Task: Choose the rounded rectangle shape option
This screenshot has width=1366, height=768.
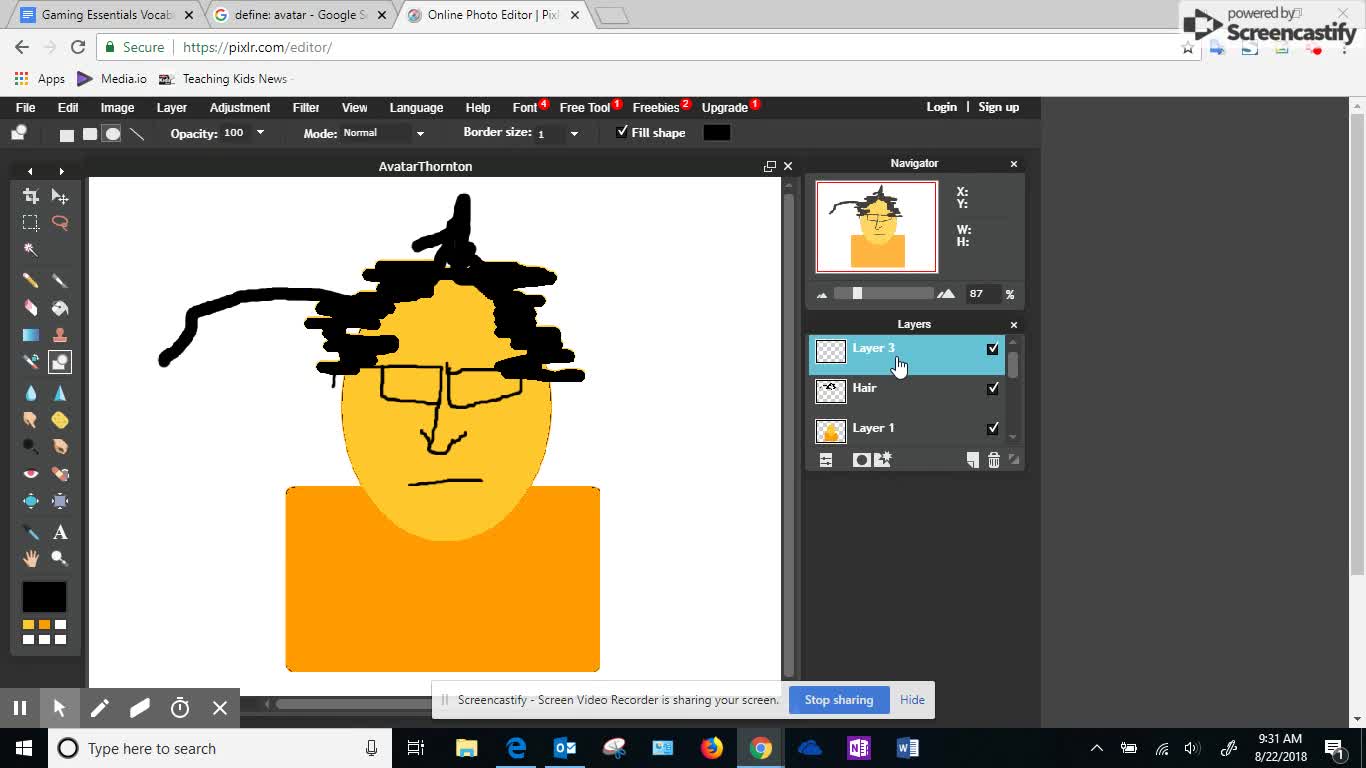Action: [x=89, y=134]
